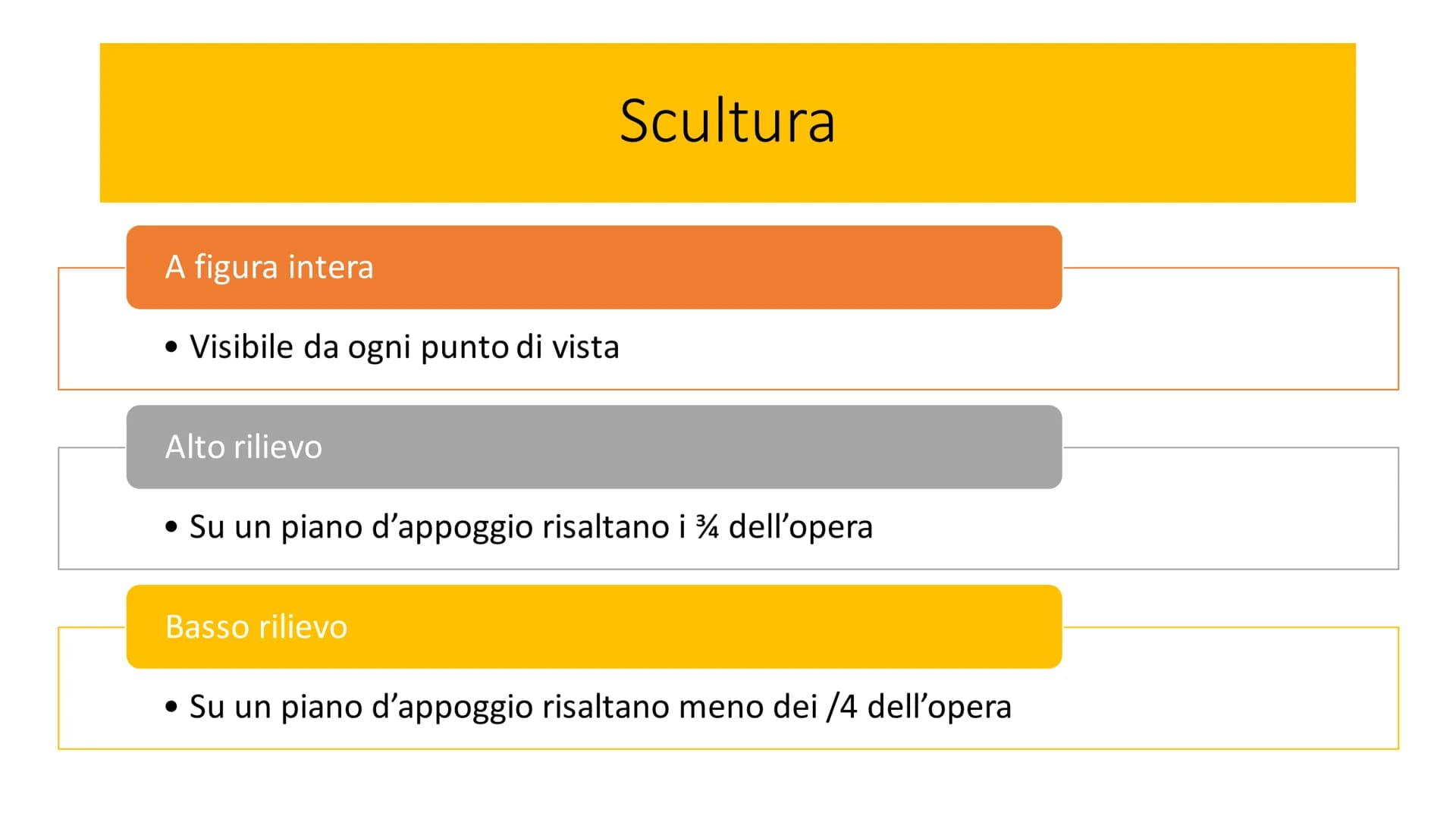This screenshot has width=1456, height=819.
Task: Click the grey Alto rilievo header
Action: click(594, 447)
